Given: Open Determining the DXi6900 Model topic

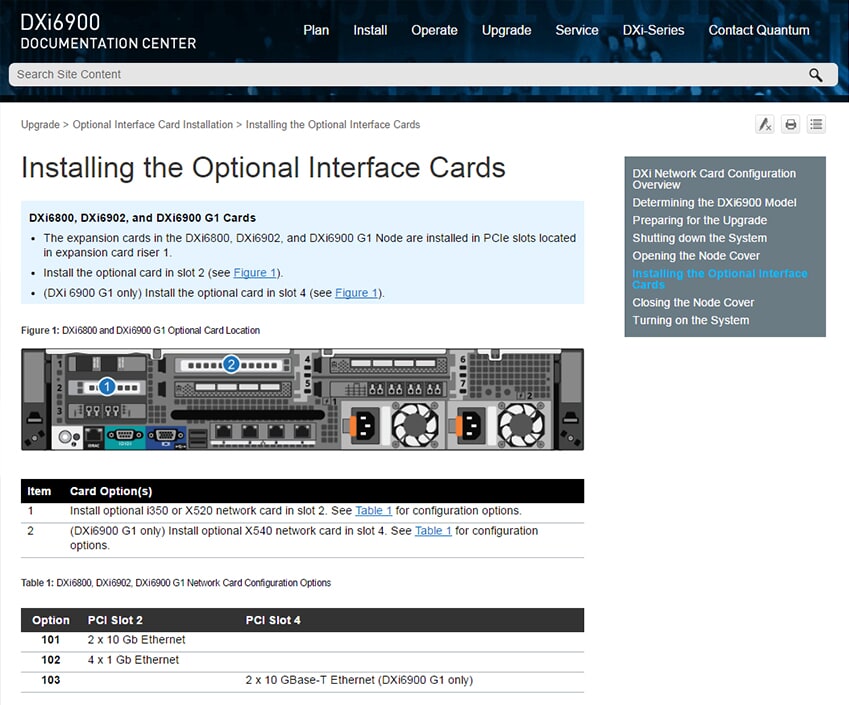Looking at the screenshot, I should [x=714, y=202].
